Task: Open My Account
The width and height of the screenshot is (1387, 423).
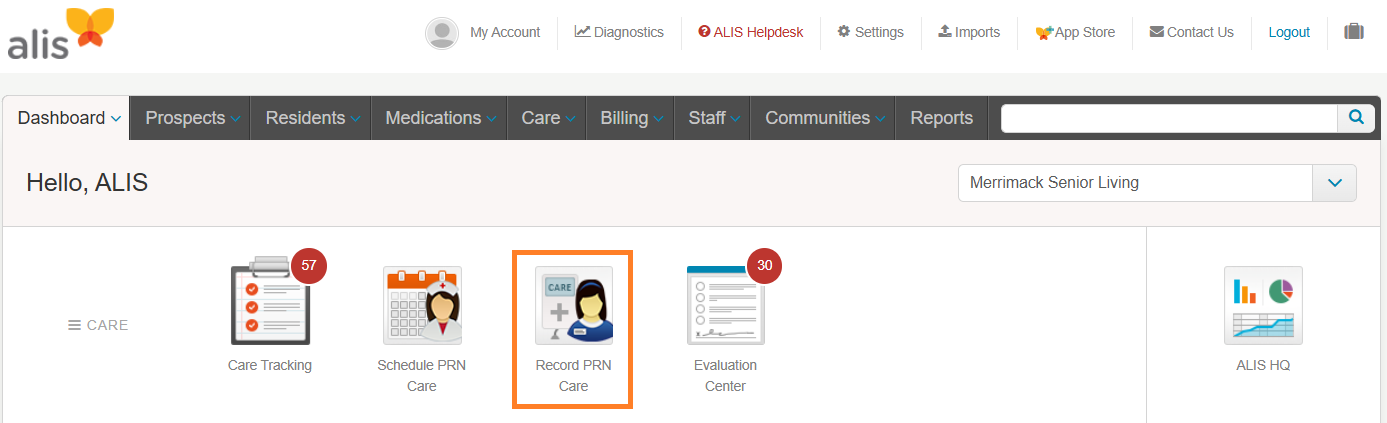Action: (x=505, y=32)
